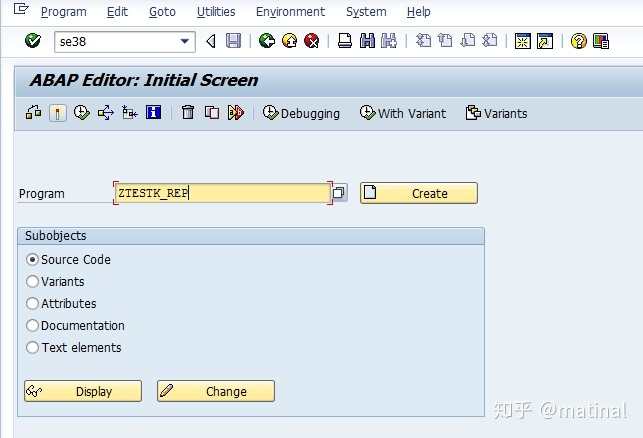Select the Documentation radio button

point(32,326)
